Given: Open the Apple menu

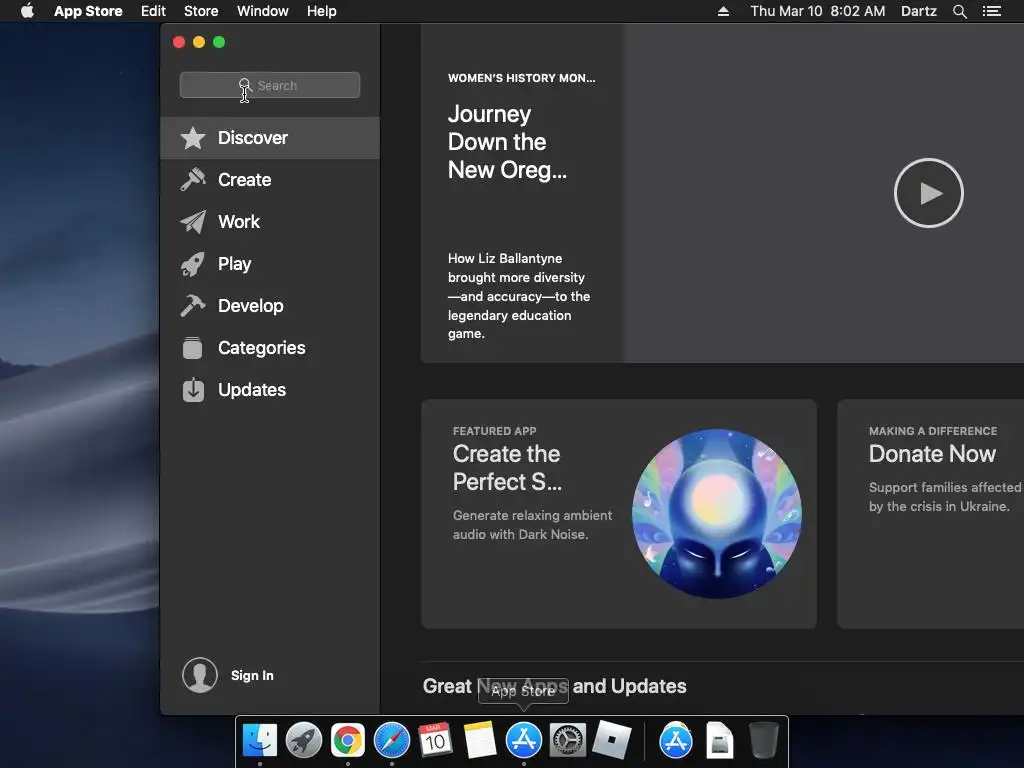Looking at the screenshot, I should click(x=27, y=11).
